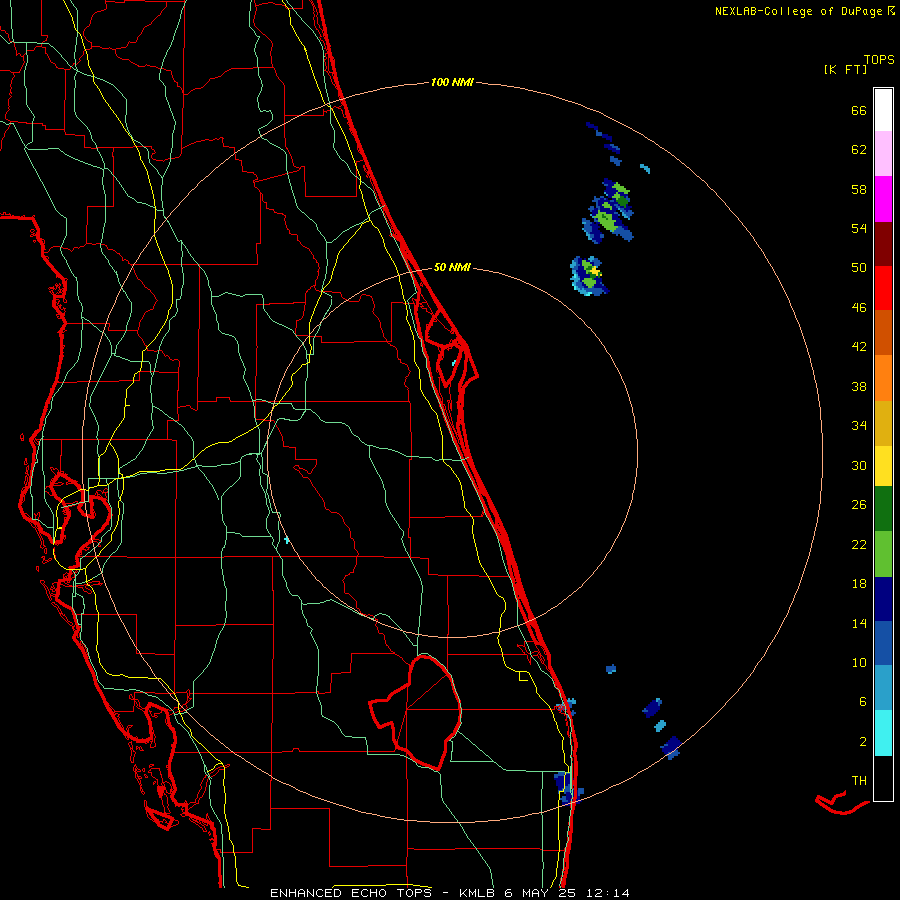The image size is (900, 900).
Task: Click the 100 NMI range ring label
Action: click(452, 82)
